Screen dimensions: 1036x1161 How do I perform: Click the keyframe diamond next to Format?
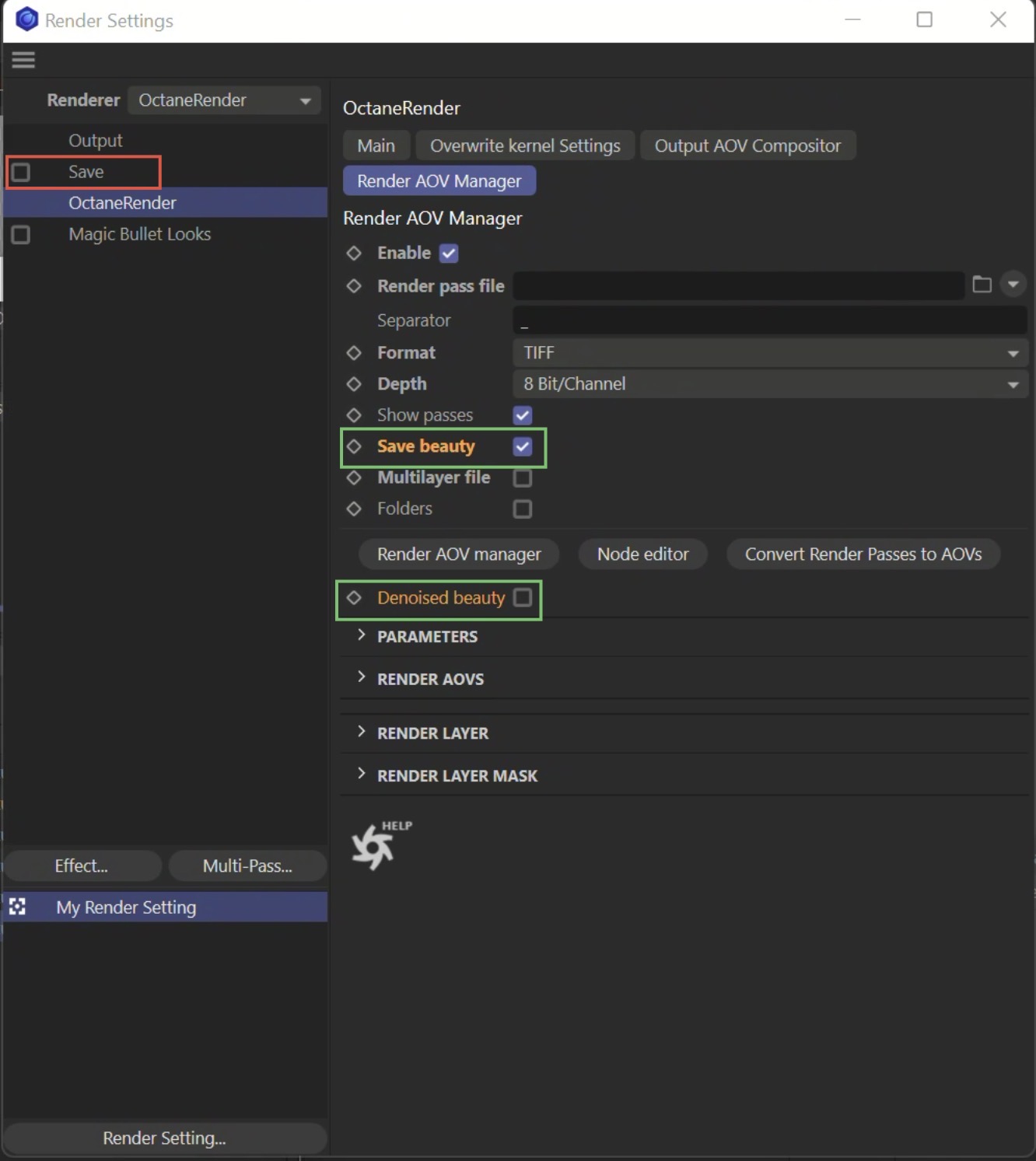pyautogui.click(x=354, y=353)
